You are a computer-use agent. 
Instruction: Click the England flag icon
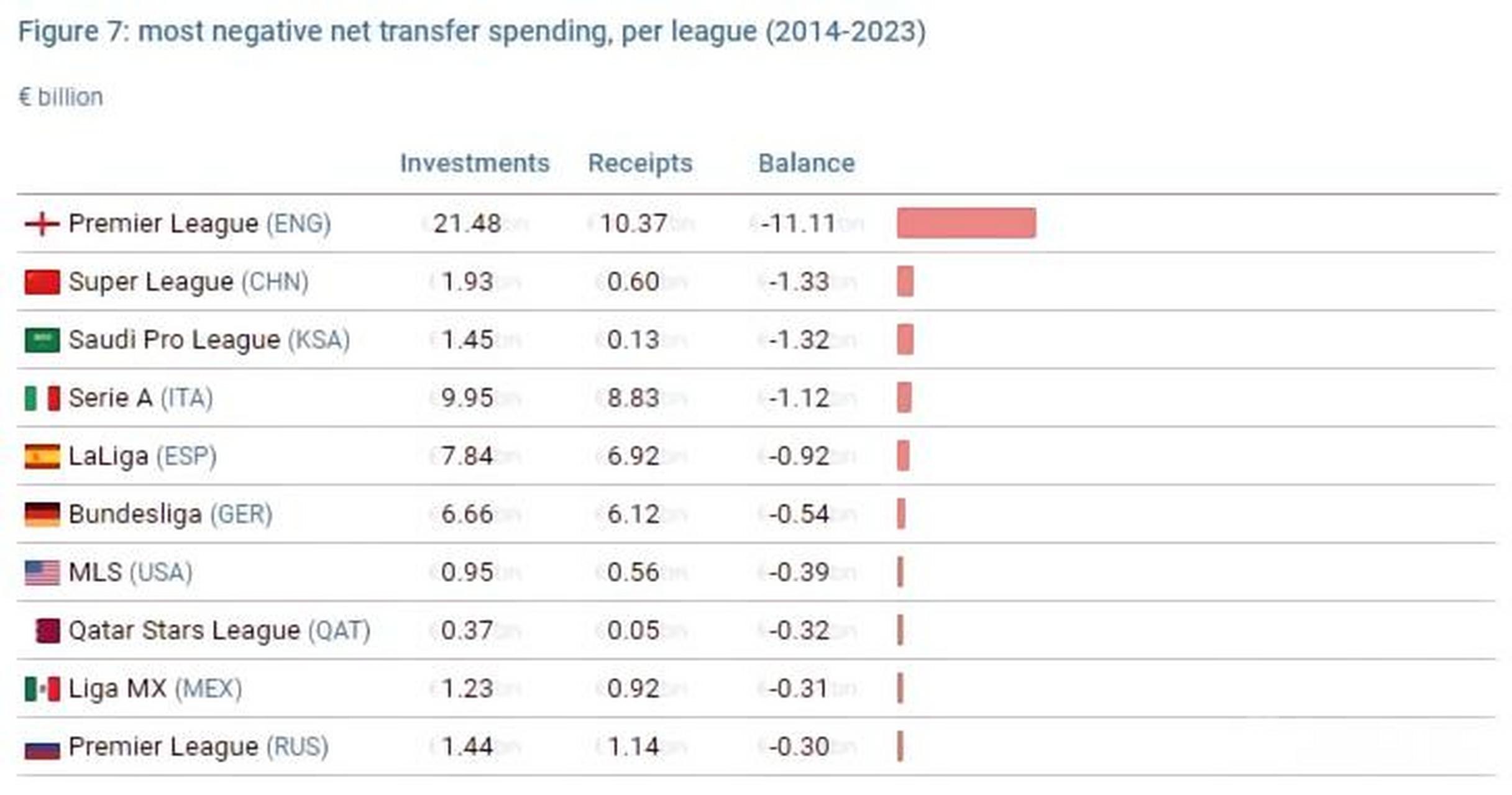tap(42, 224)
